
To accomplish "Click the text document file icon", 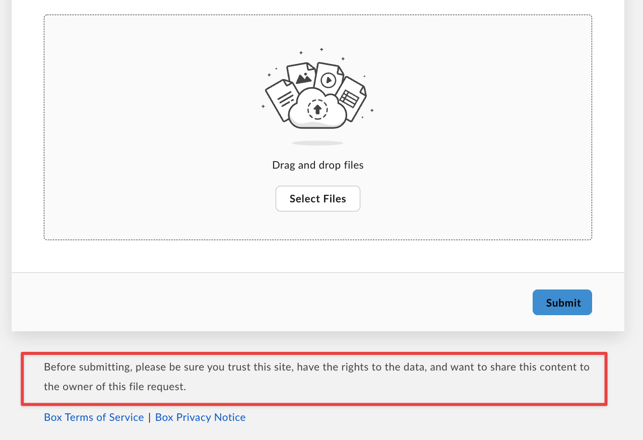I will click(280, 100).
